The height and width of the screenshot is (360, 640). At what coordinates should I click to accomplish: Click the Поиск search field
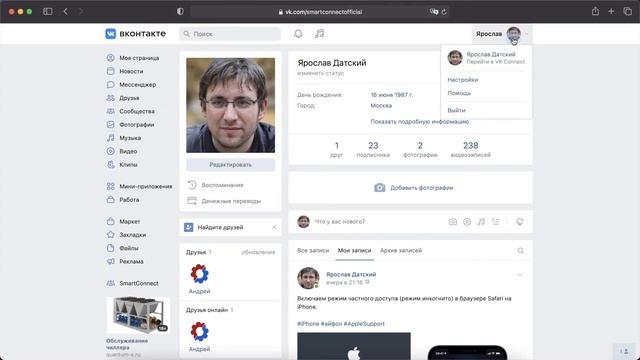230,34
